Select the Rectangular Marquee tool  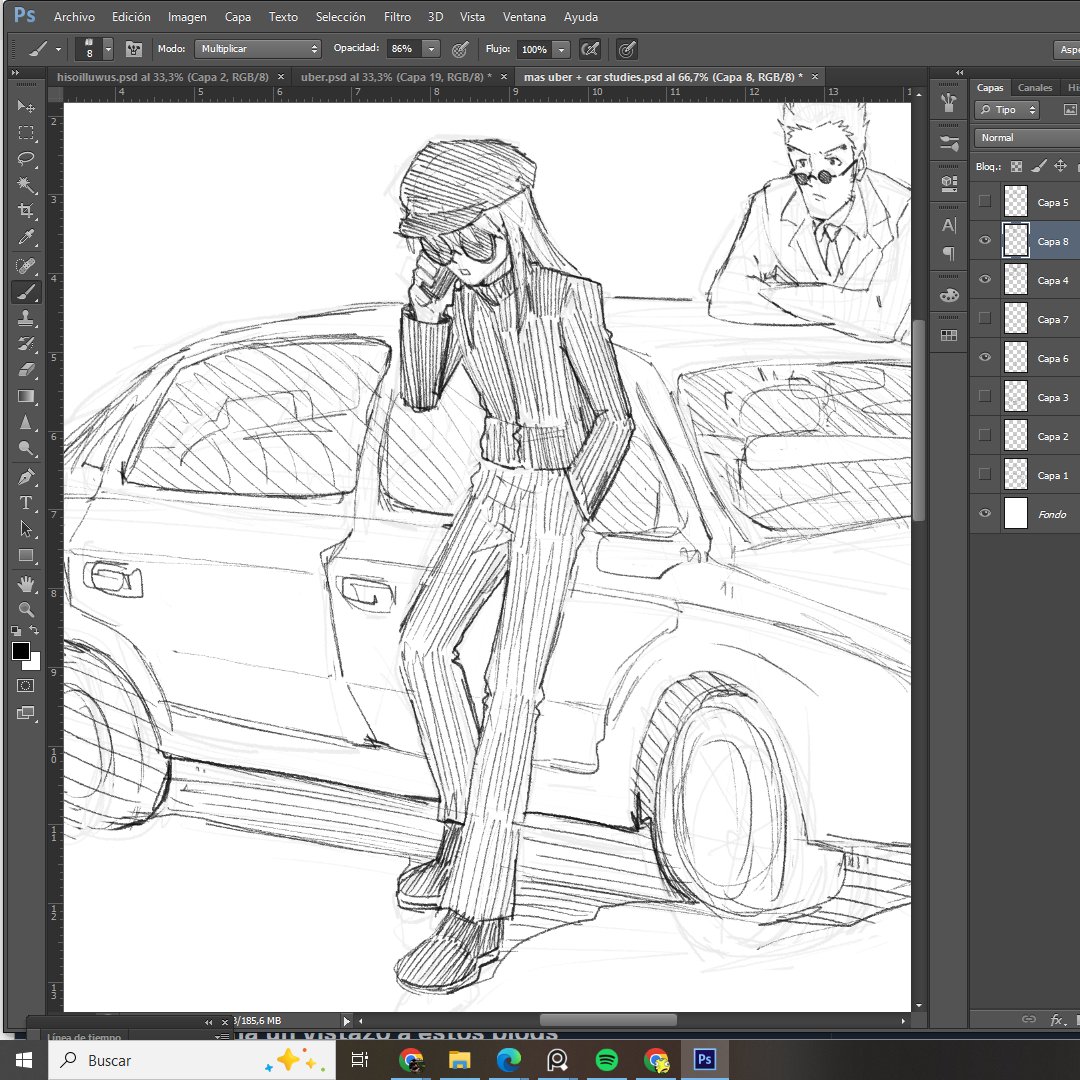tap(25, 133)
